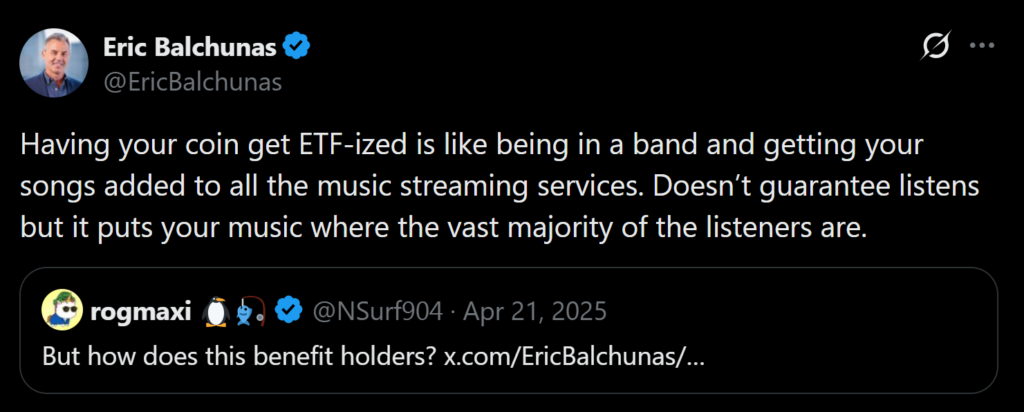This screenshot has width=1024, height=412.
Task: Open the Apr 21, 2025 timestamp
Action: [x=537, y=312]
